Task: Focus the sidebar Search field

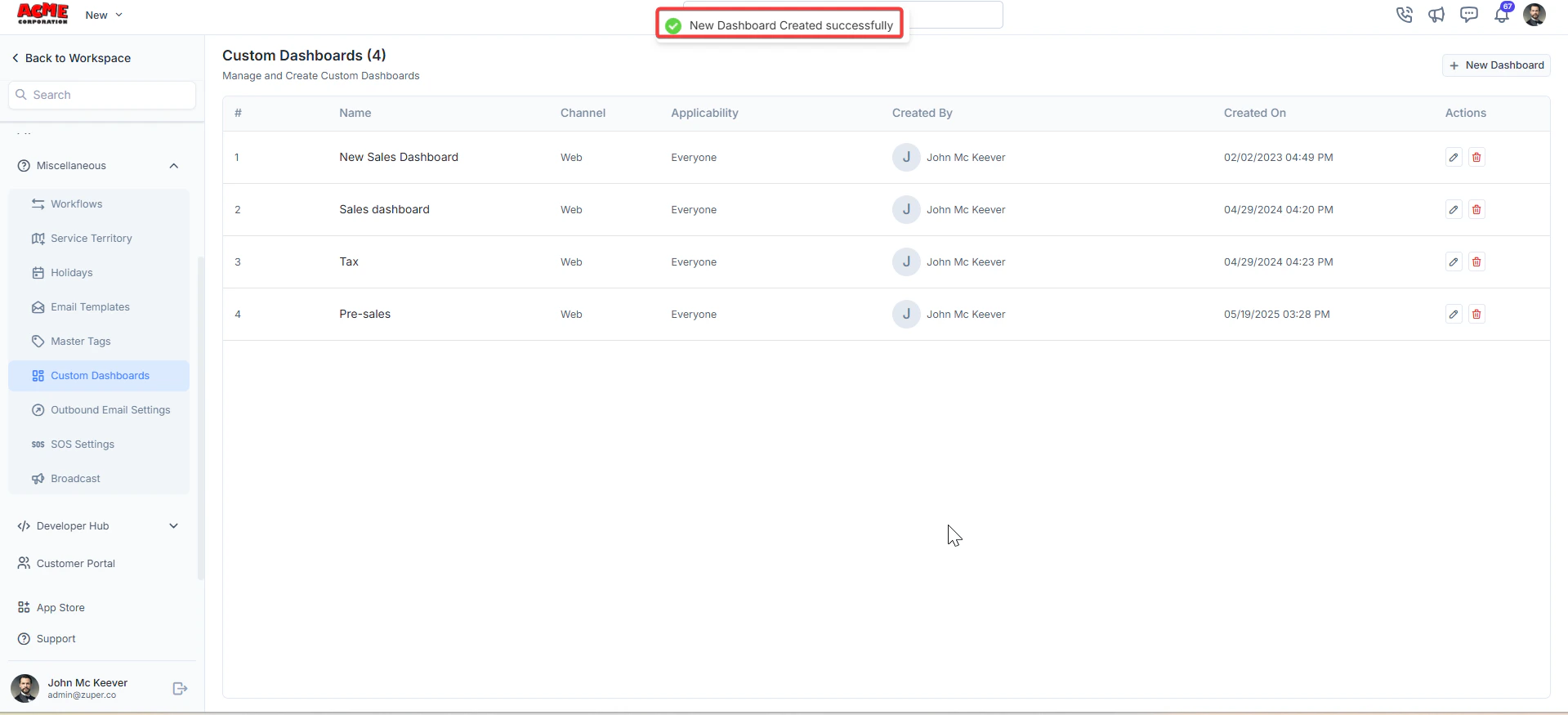Action: [x=102, y=95]
